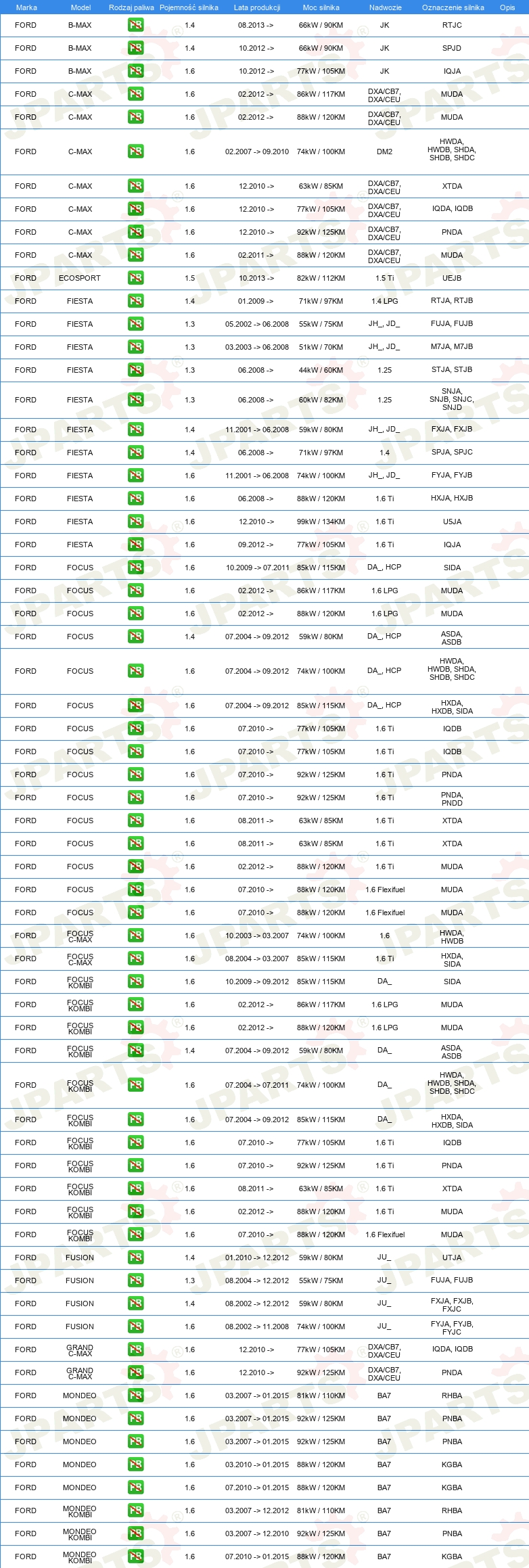Select the 99kW / 134KM power cell

point(321,522)
